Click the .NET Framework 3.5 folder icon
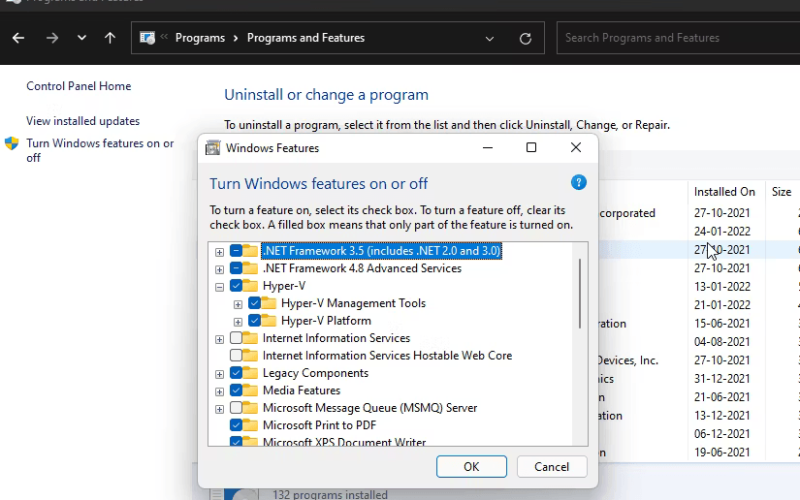800x500 pixels. (250, 251)
